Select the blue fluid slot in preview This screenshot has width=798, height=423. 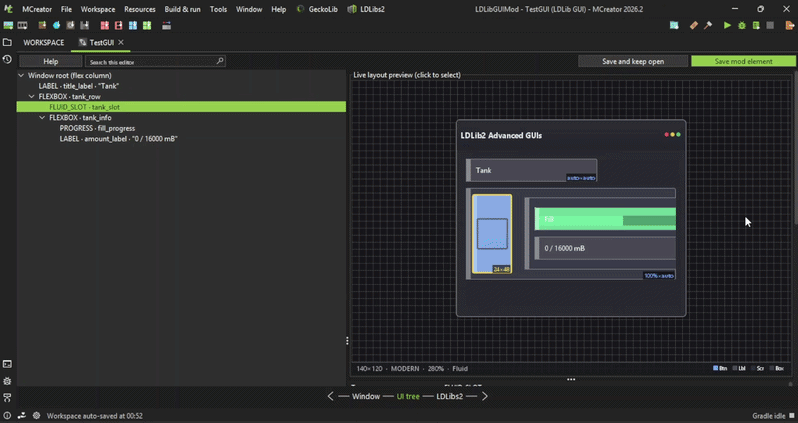coord(492,234)
